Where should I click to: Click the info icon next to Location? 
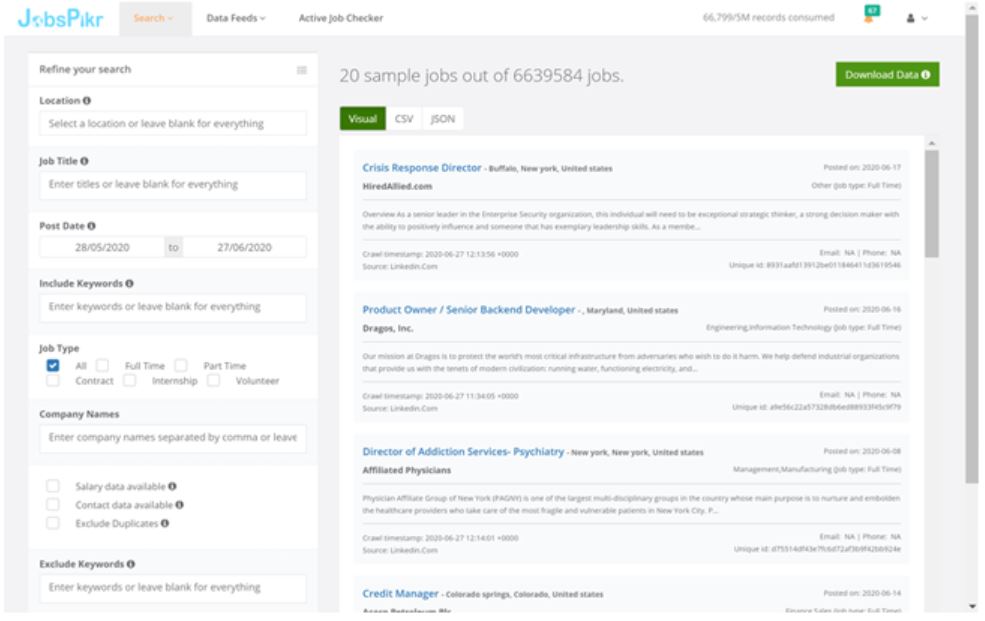[x=88, y=101]
